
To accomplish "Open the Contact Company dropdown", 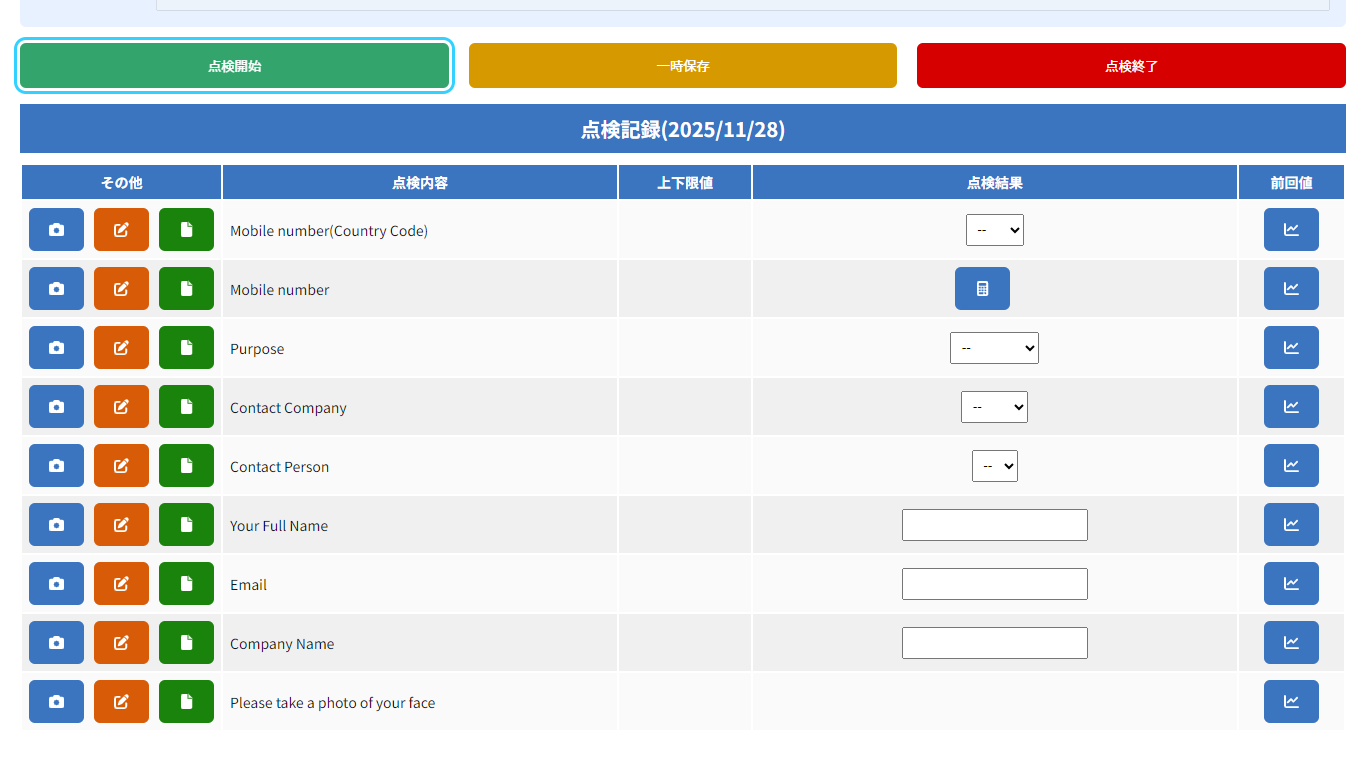I will (x=994, y=407).
